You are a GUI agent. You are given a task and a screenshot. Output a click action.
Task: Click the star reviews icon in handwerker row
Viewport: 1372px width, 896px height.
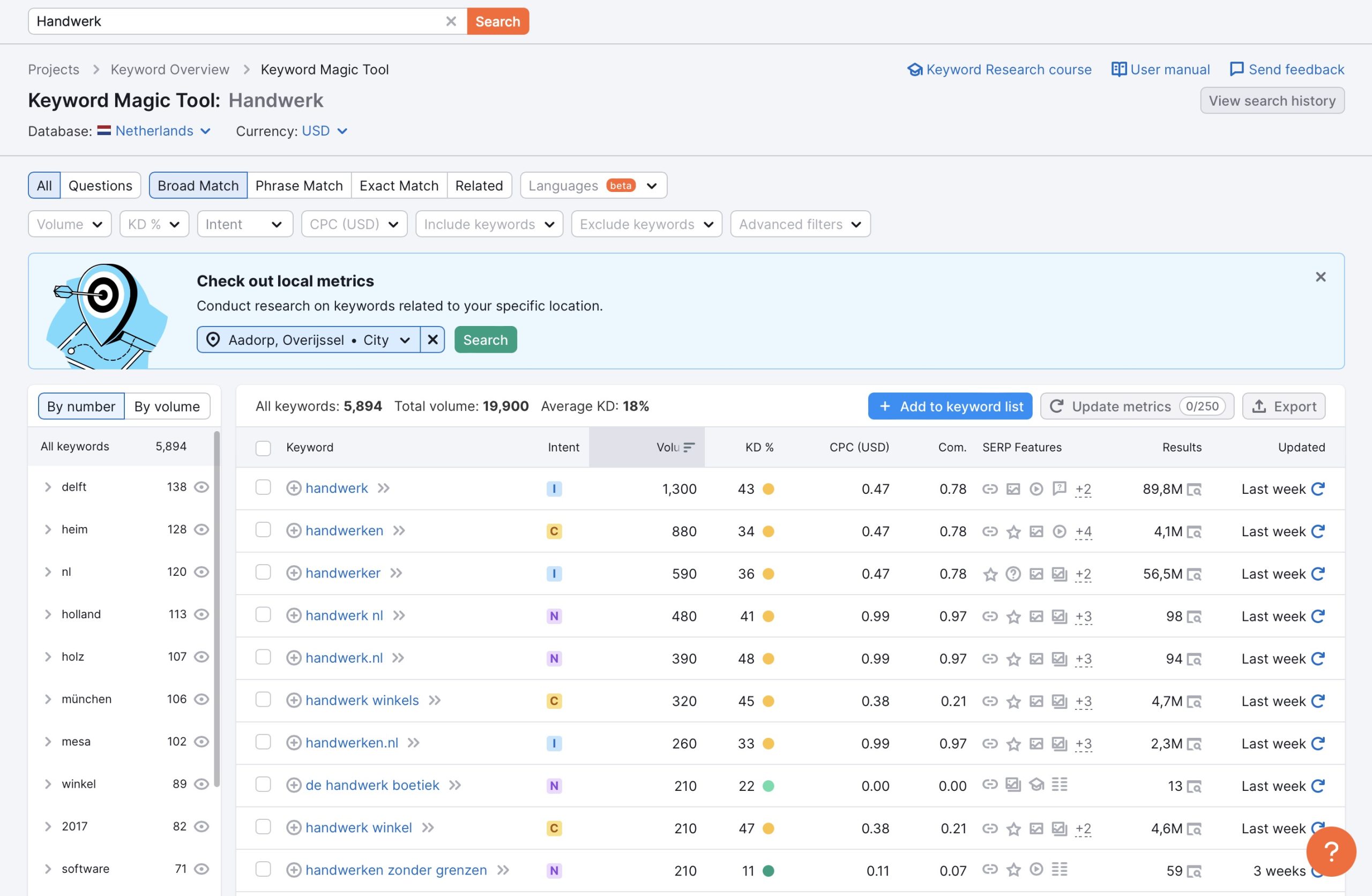click(x=990, y=574)
